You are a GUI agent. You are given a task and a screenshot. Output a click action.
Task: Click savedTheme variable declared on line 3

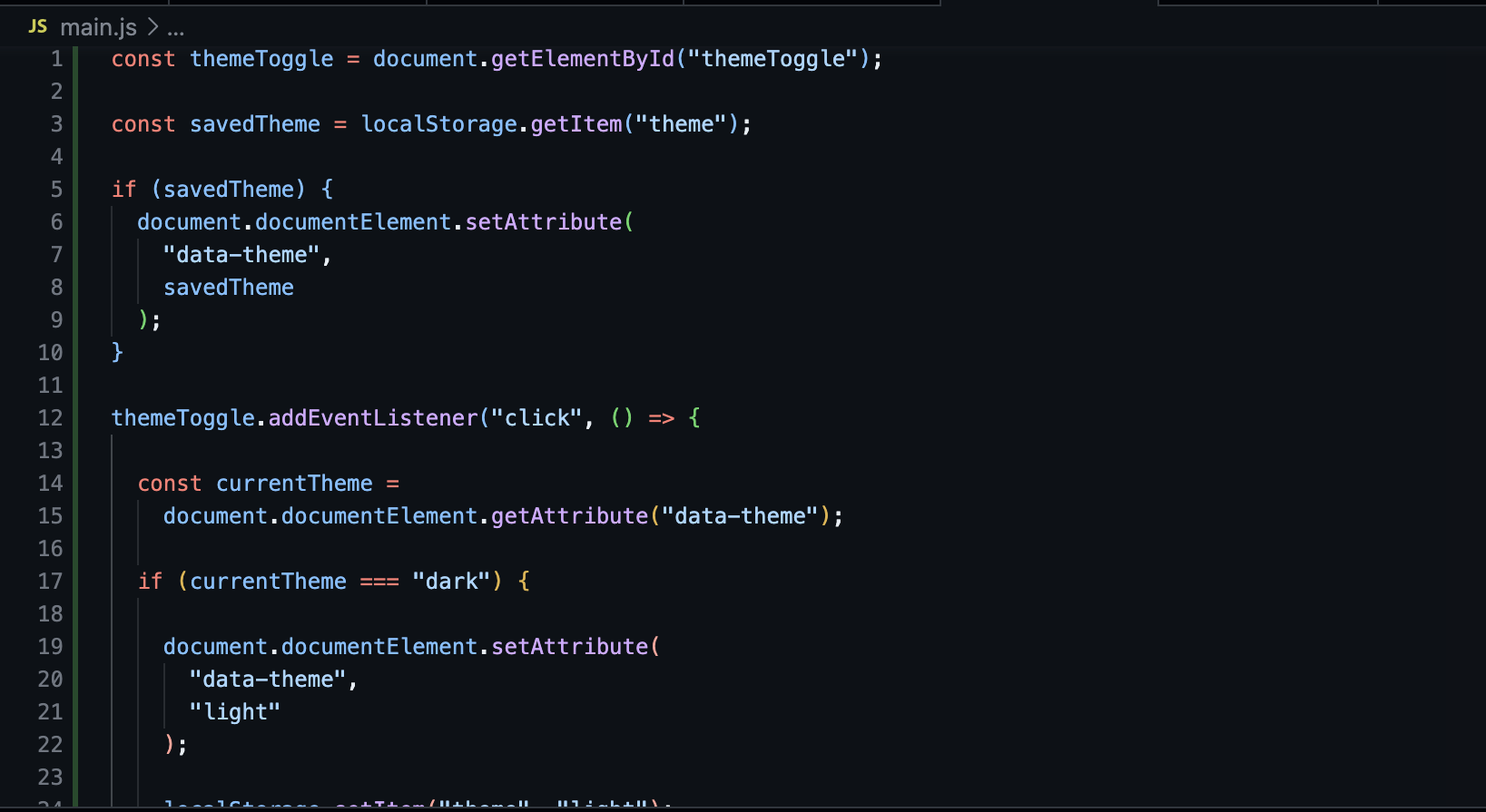tap(255, 124)
